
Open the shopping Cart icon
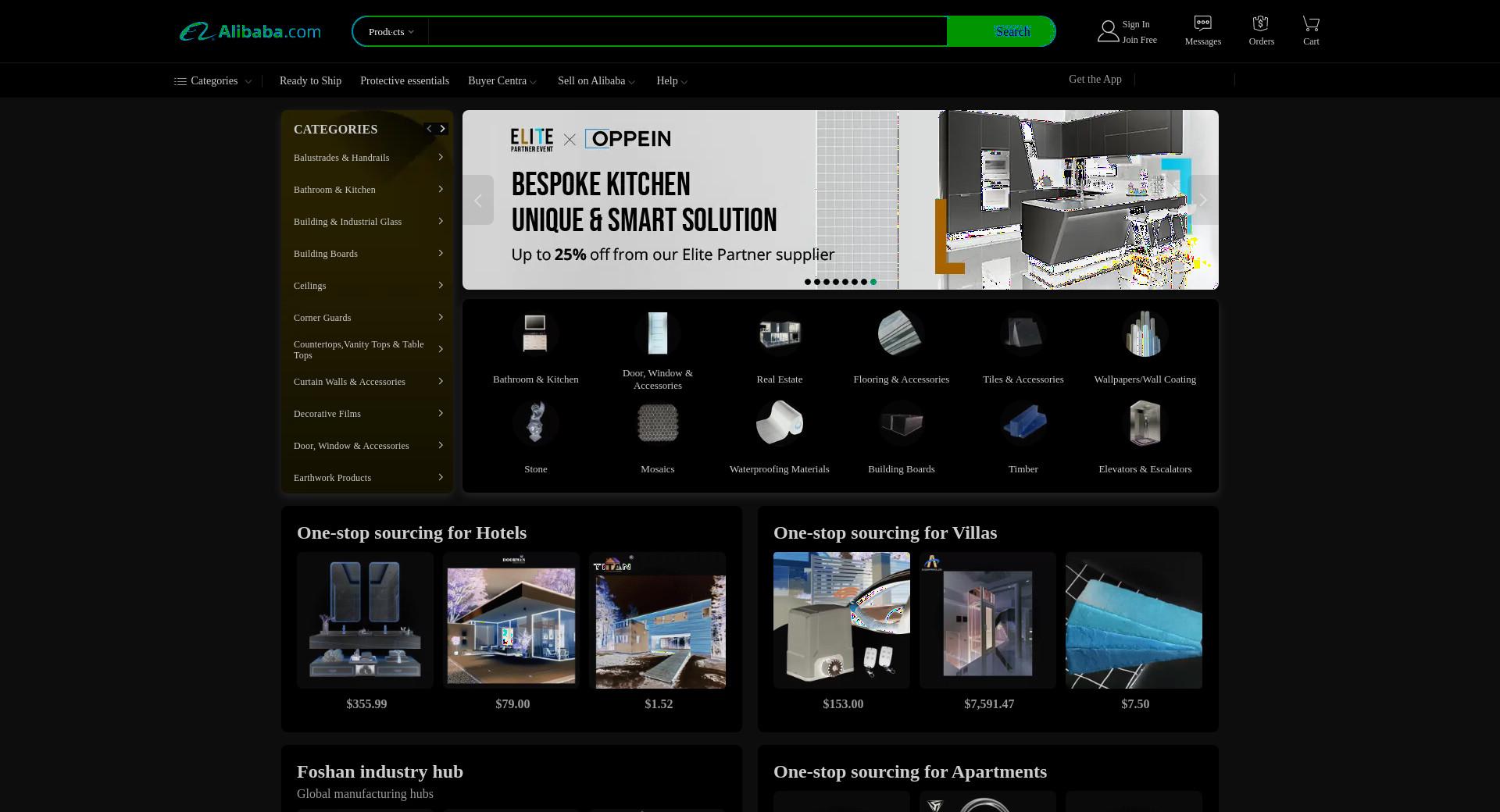[1311, 23]
